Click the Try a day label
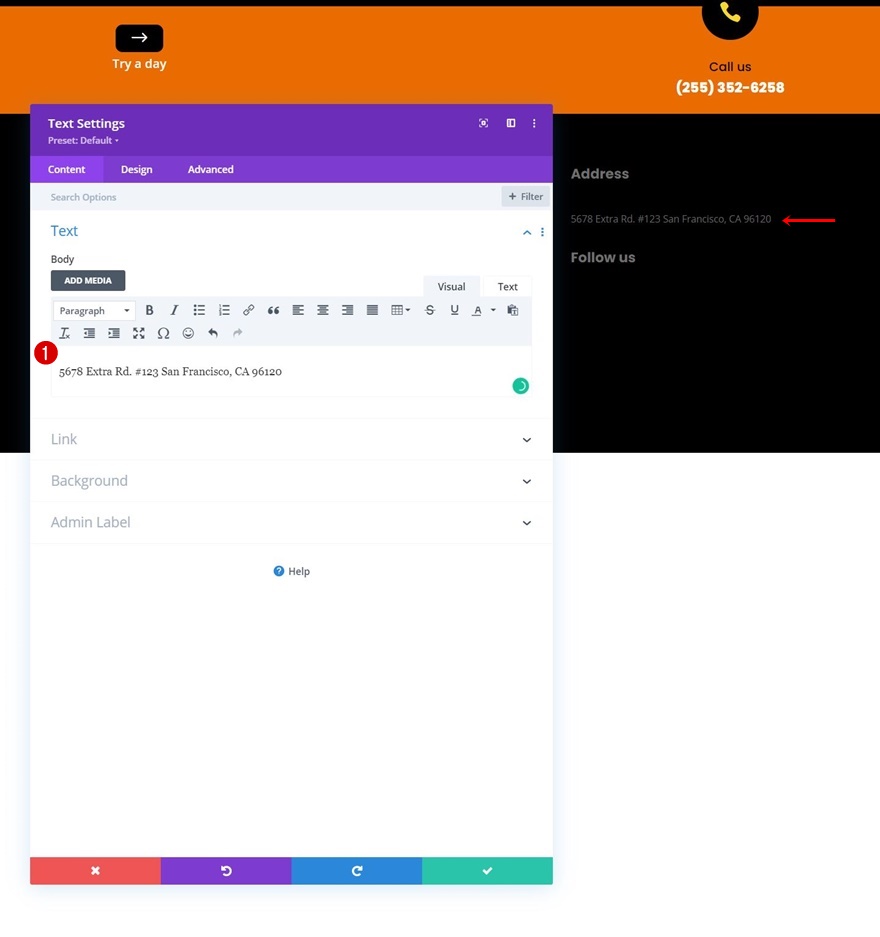Screen dimensions: 880x937 coord(139,64)
